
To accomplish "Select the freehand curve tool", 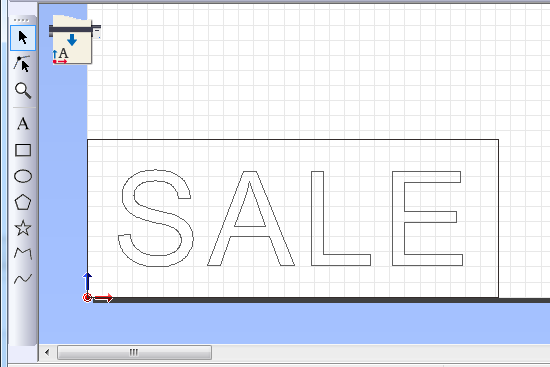I will pos(23,279).
